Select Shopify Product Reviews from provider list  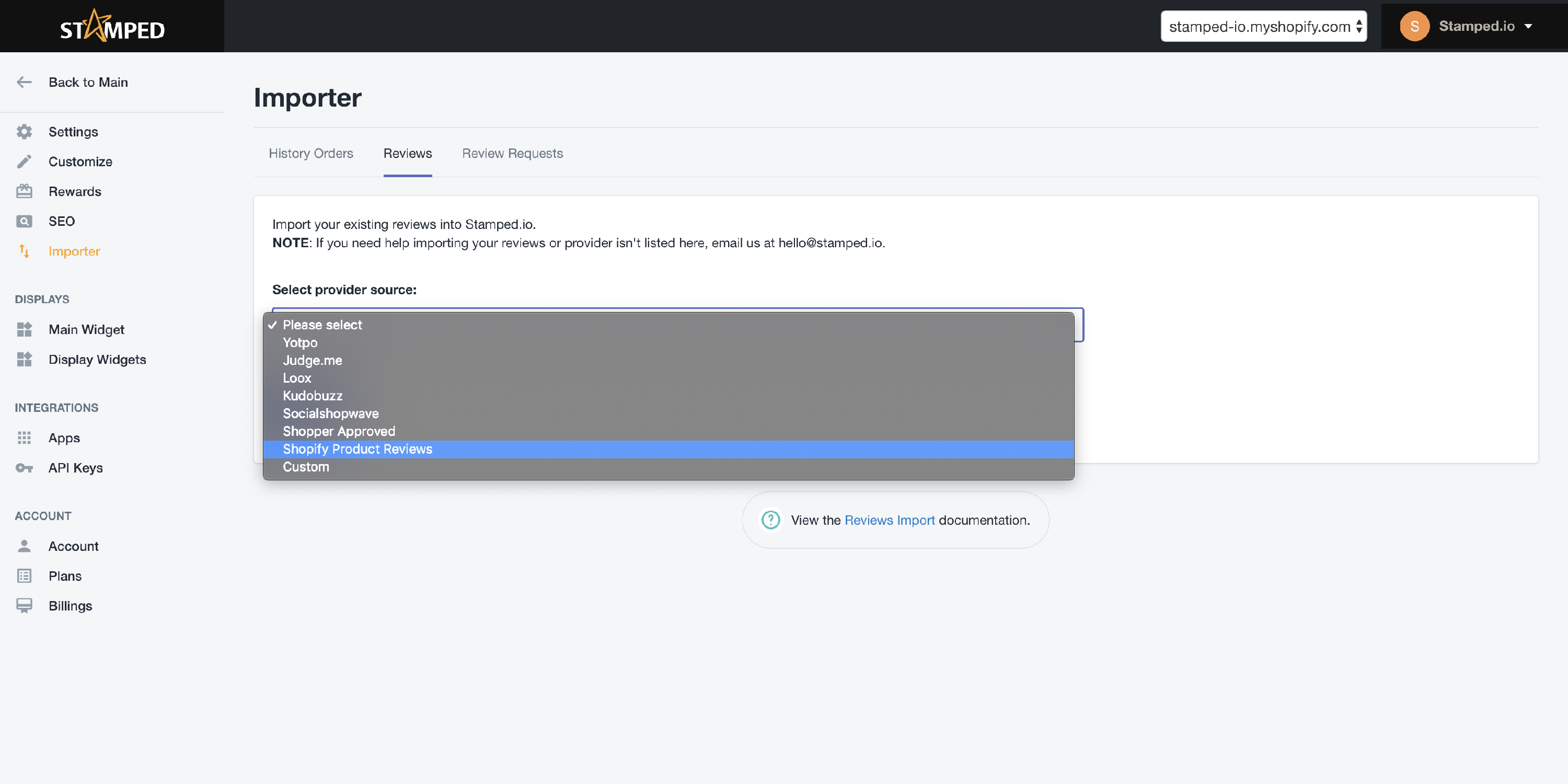[358, 449]
